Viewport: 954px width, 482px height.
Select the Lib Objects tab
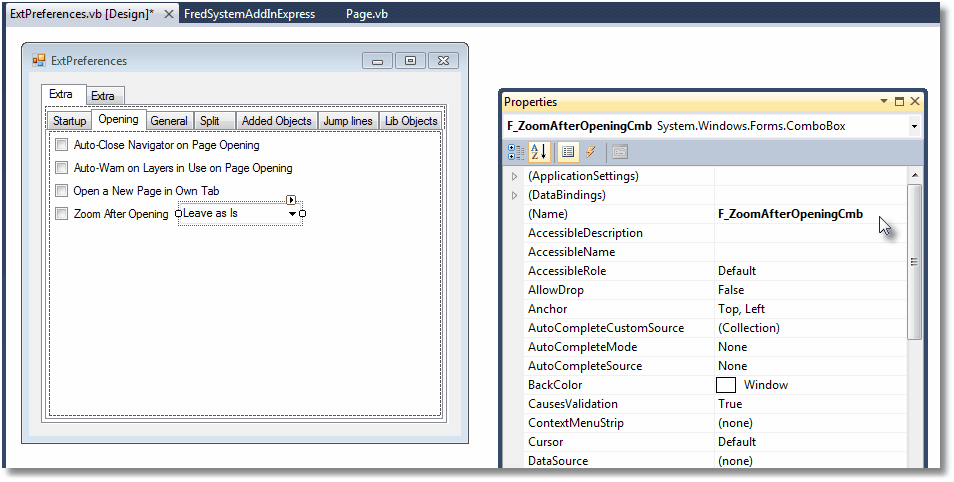(x=411, y=120)
